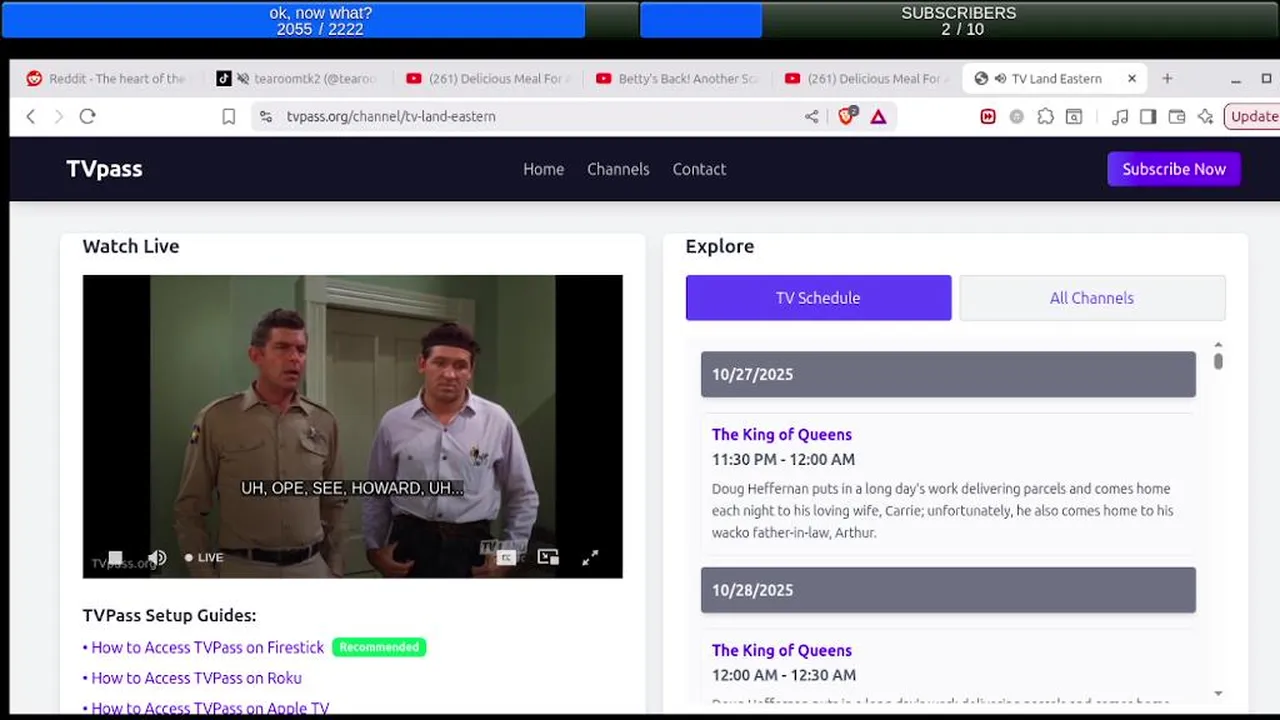Image resolution: width=1280 pixels, height=720 pixels.
Task: Switch to the Reddit tab
Action: [107, 79]
